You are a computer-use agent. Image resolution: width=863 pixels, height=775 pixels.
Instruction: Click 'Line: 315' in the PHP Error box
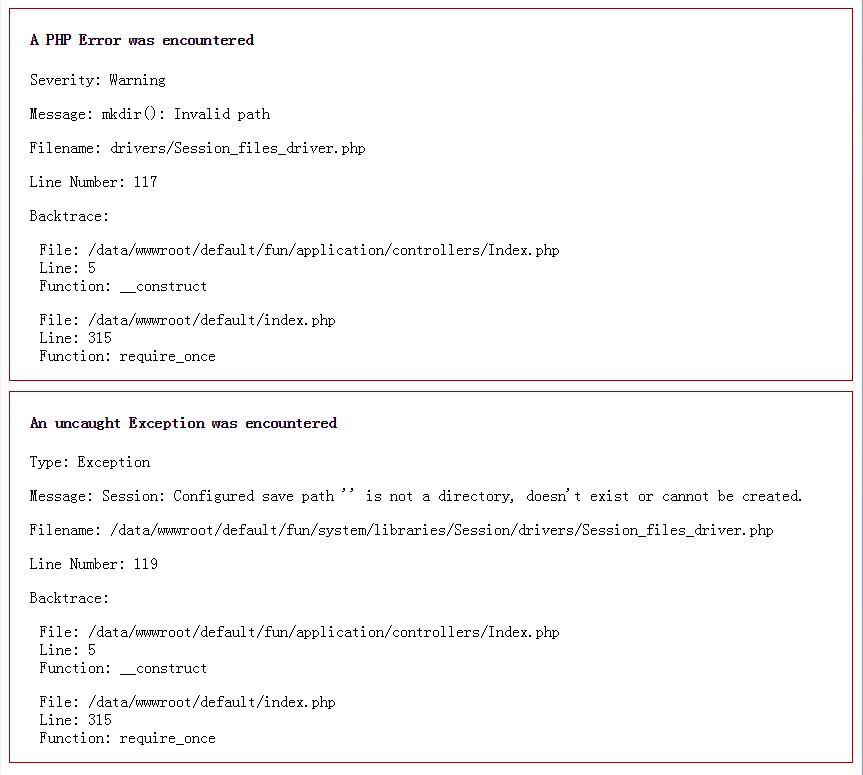click(75, 338)
